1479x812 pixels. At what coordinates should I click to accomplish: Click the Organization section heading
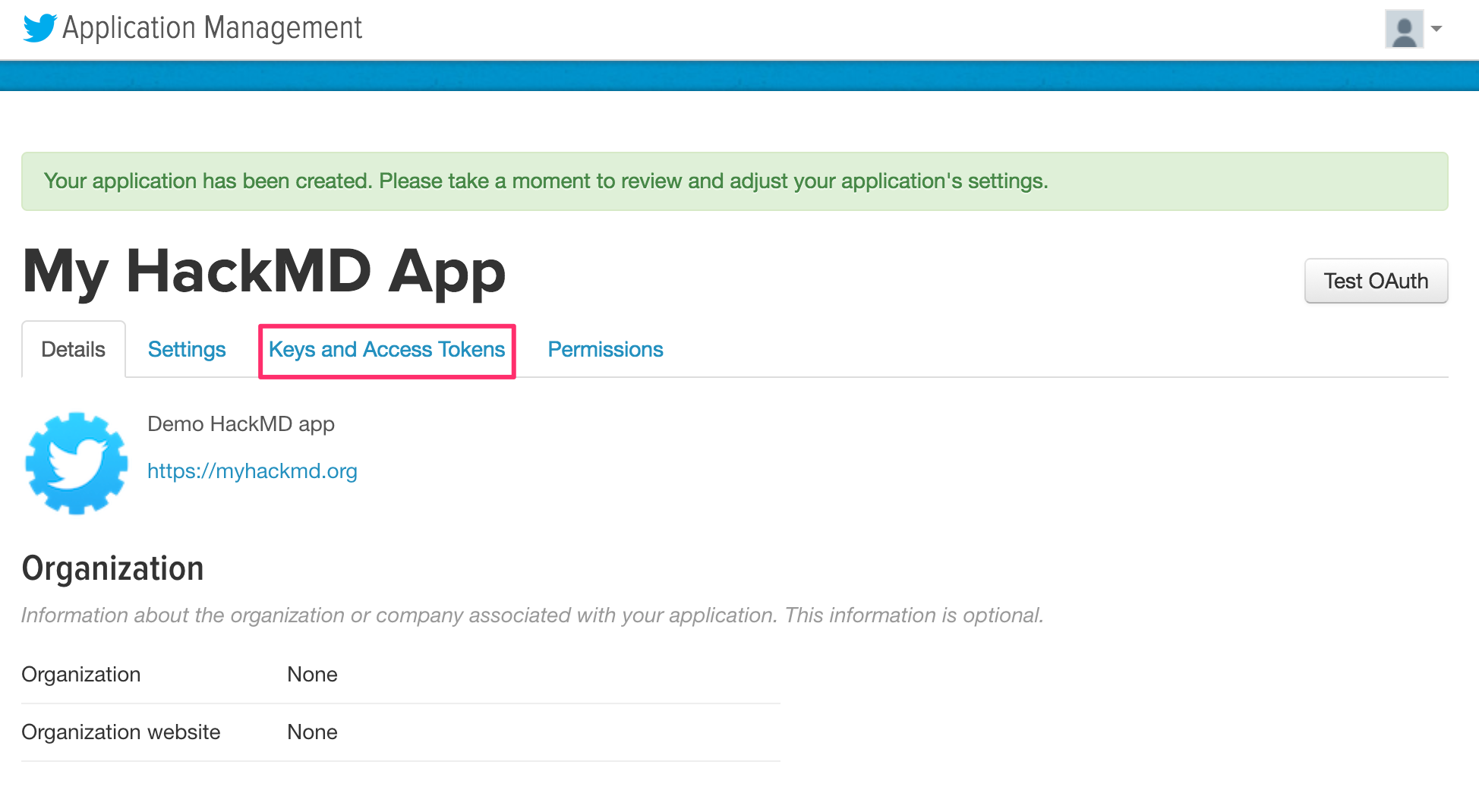click(x=112, y=568)
